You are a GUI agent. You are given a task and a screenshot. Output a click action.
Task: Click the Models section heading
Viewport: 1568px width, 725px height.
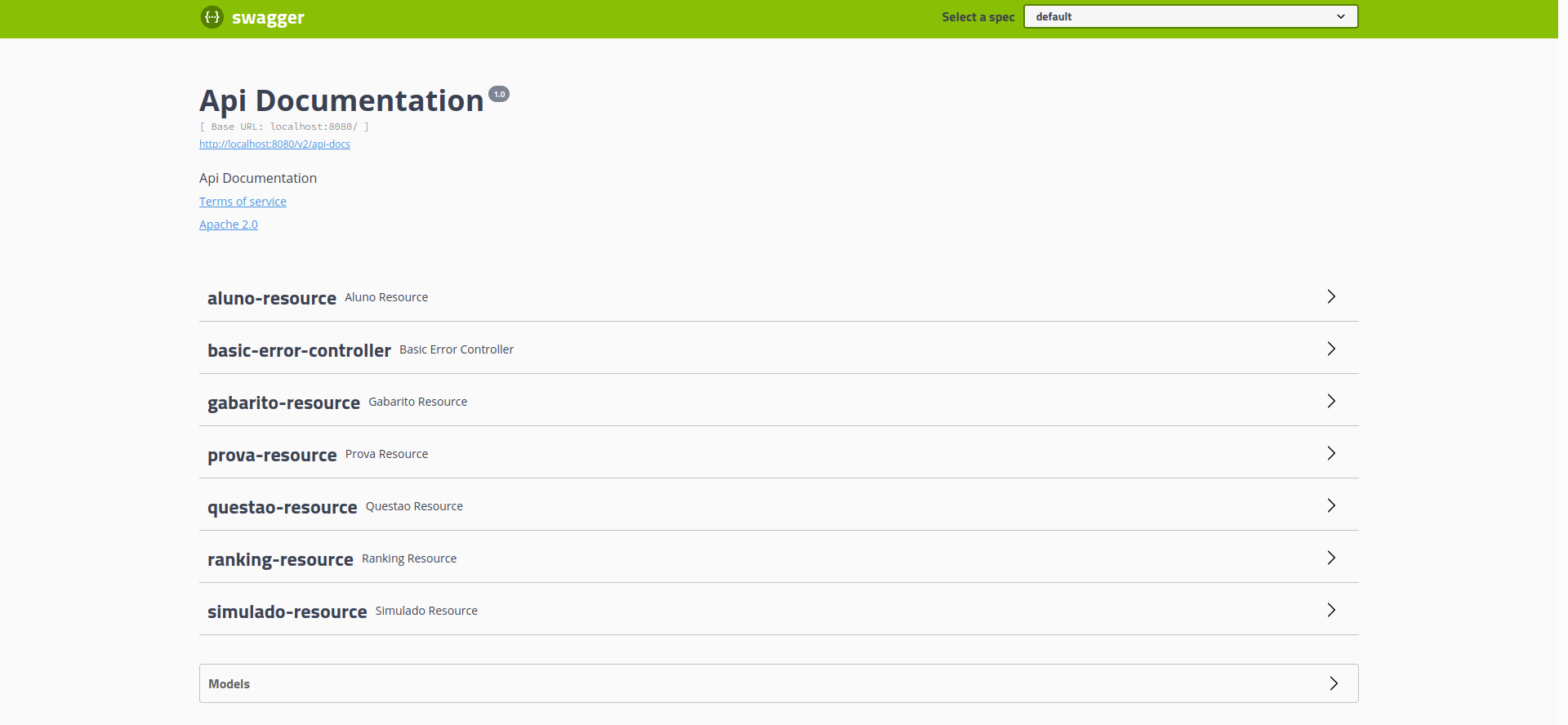click(x=229, y=684)
